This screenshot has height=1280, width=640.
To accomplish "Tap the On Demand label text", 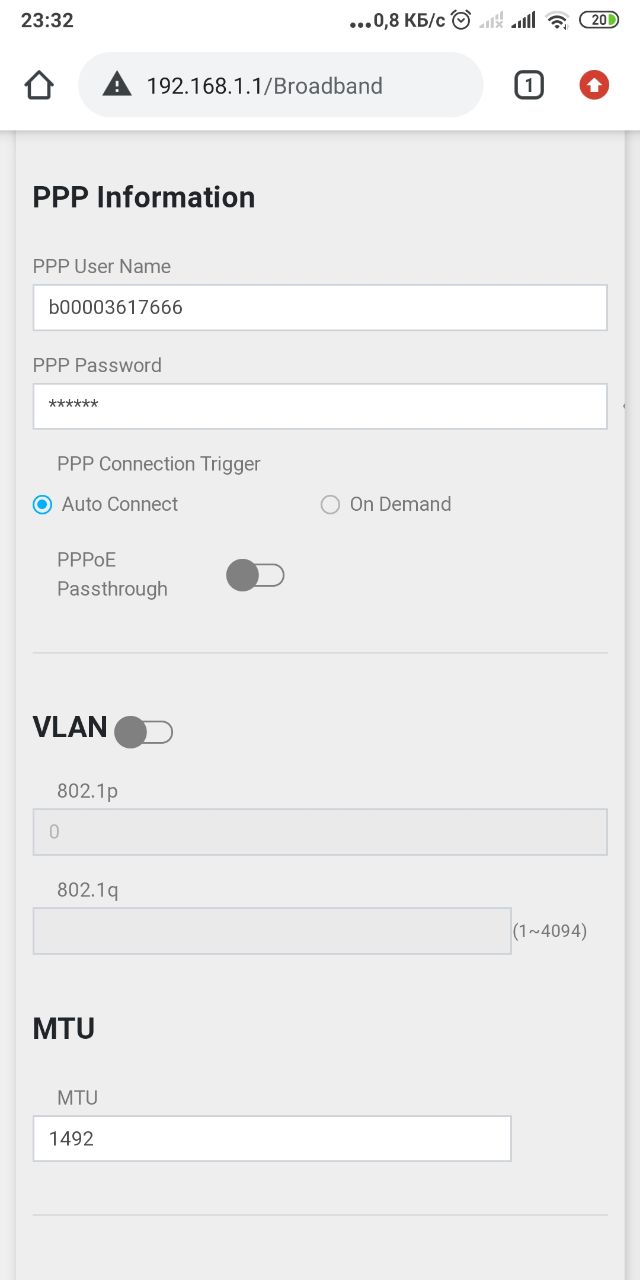I will (x=400, y=505).
